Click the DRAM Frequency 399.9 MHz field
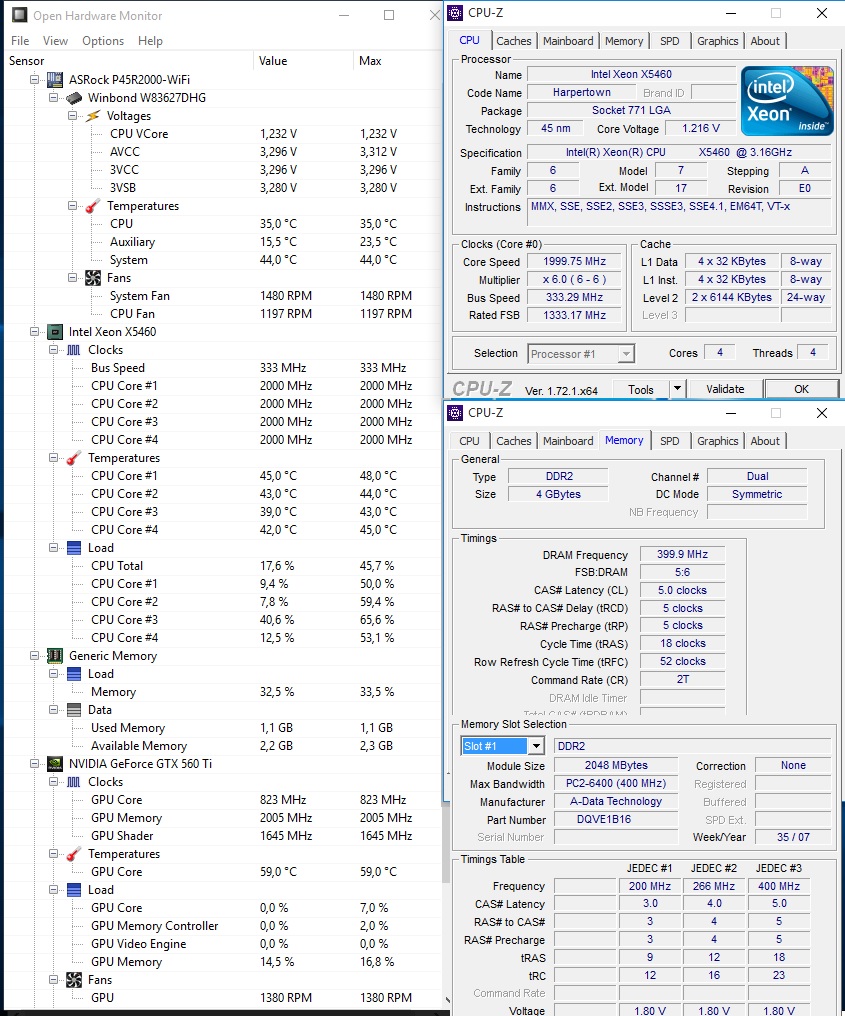This screenshot has height=1016, width=845. [x=682, y=554]
